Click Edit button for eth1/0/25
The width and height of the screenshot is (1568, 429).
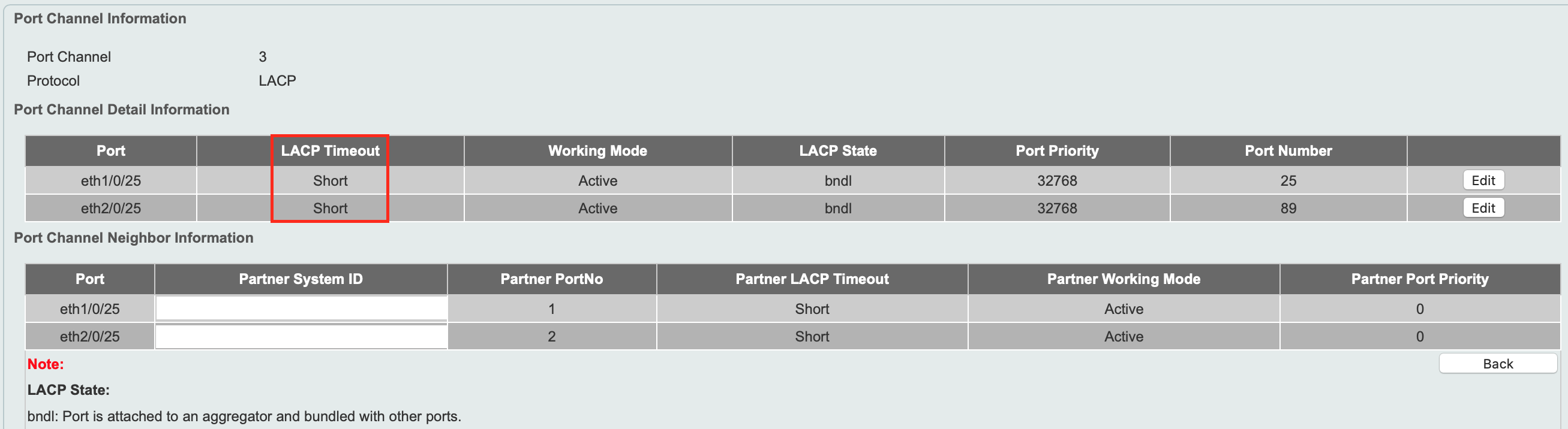1483,180
